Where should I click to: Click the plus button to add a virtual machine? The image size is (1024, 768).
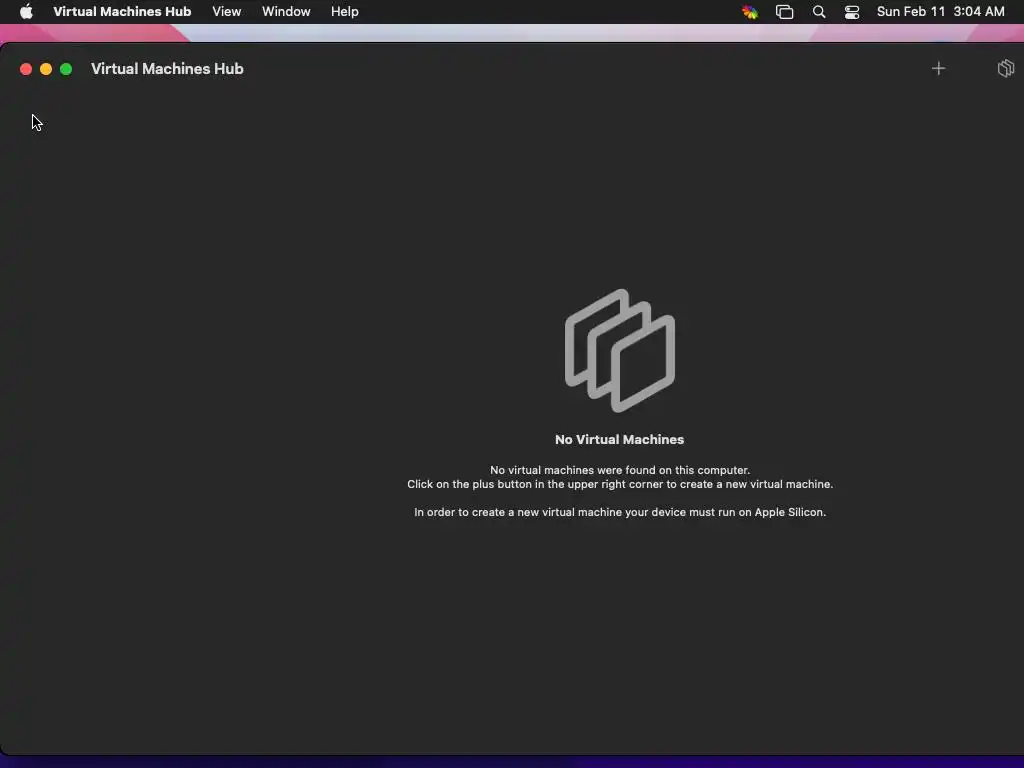point(938,69)
